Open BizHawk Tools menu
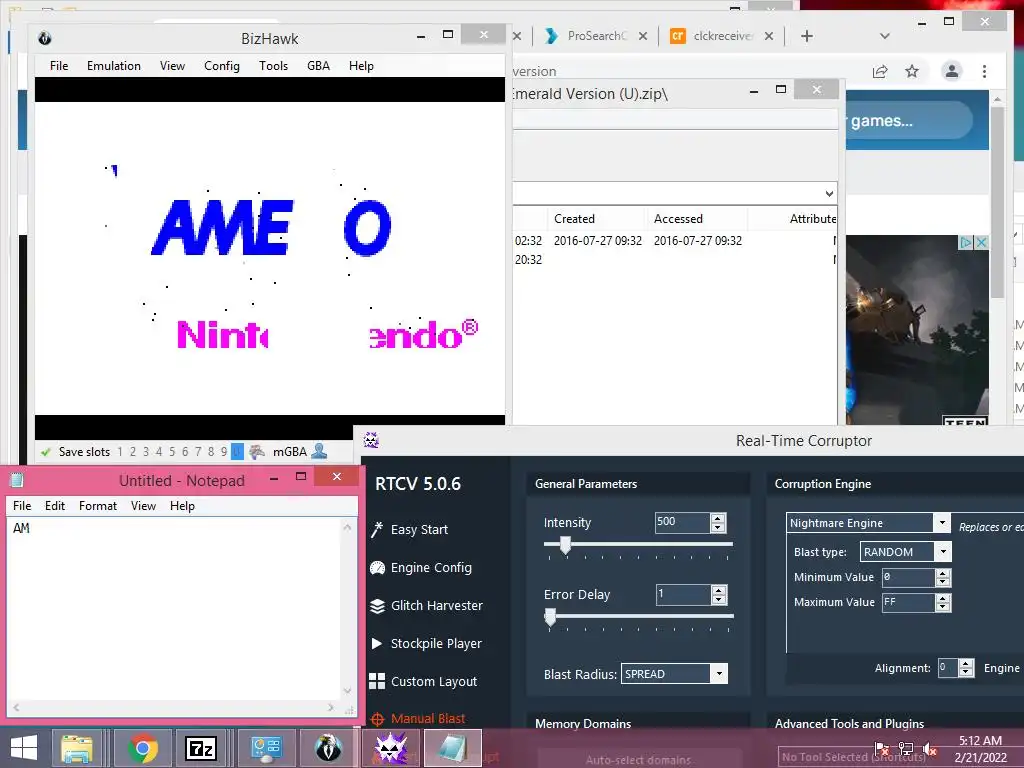The width and height of the screenshot is (1024, 768). 273,65
